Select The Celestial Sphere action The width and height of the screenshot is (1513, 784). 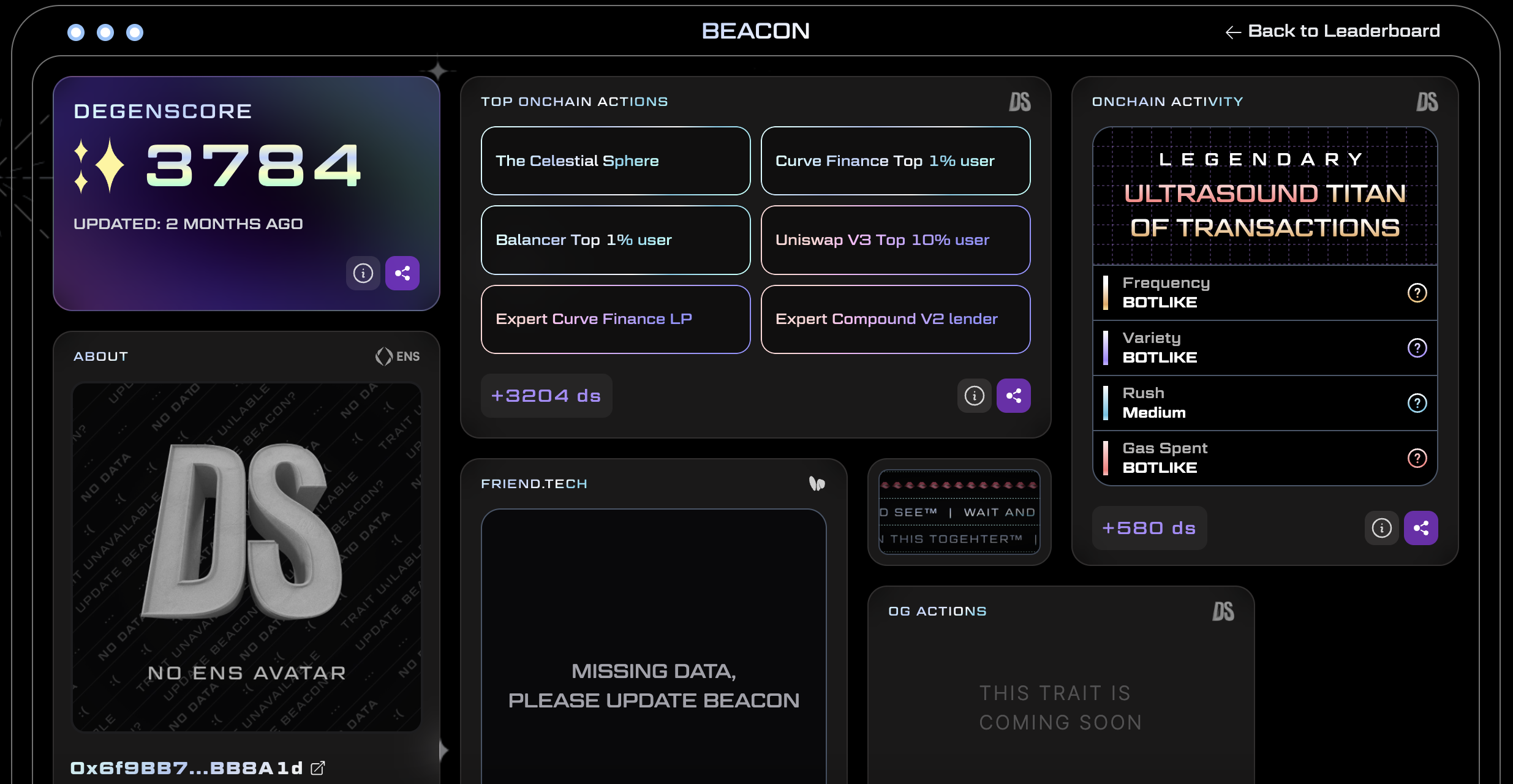pos(615,160)
